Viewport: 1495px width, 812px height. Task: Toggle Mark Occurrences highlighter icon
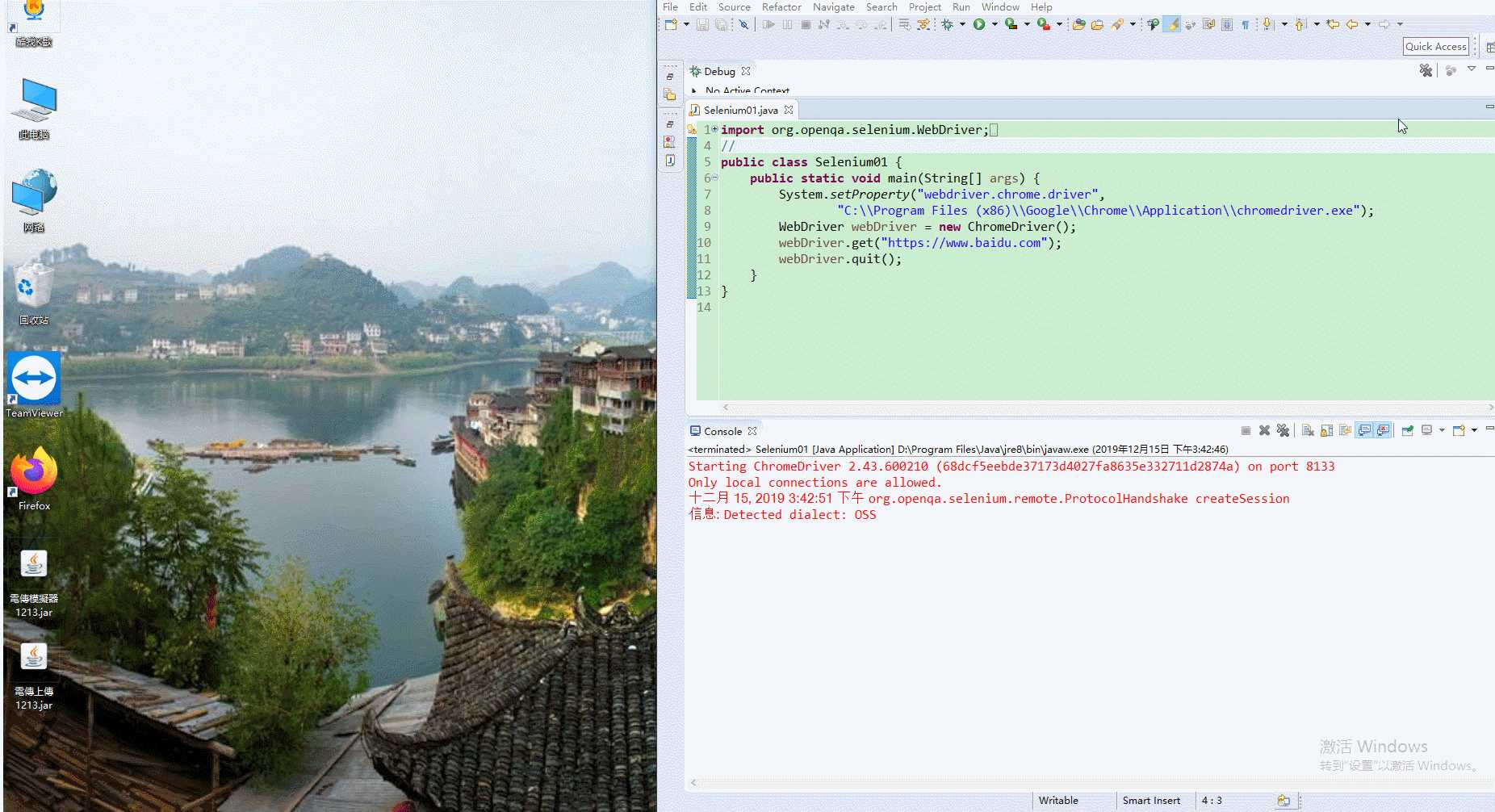(1172, 24)
